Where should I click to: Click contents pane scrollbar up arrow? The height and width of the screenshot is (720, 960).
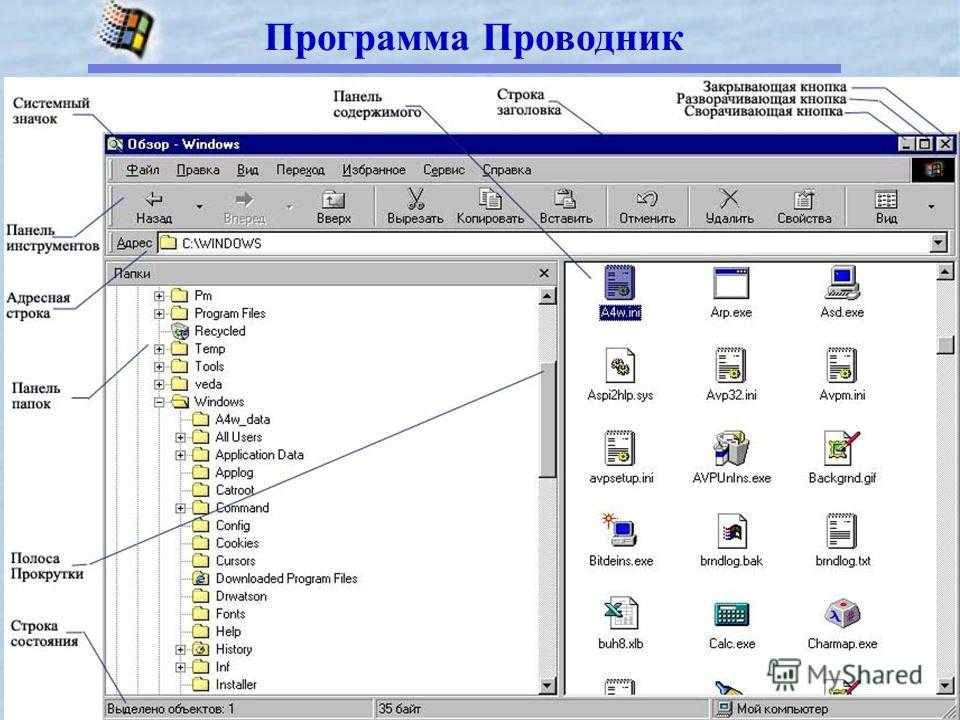(945, 272)
